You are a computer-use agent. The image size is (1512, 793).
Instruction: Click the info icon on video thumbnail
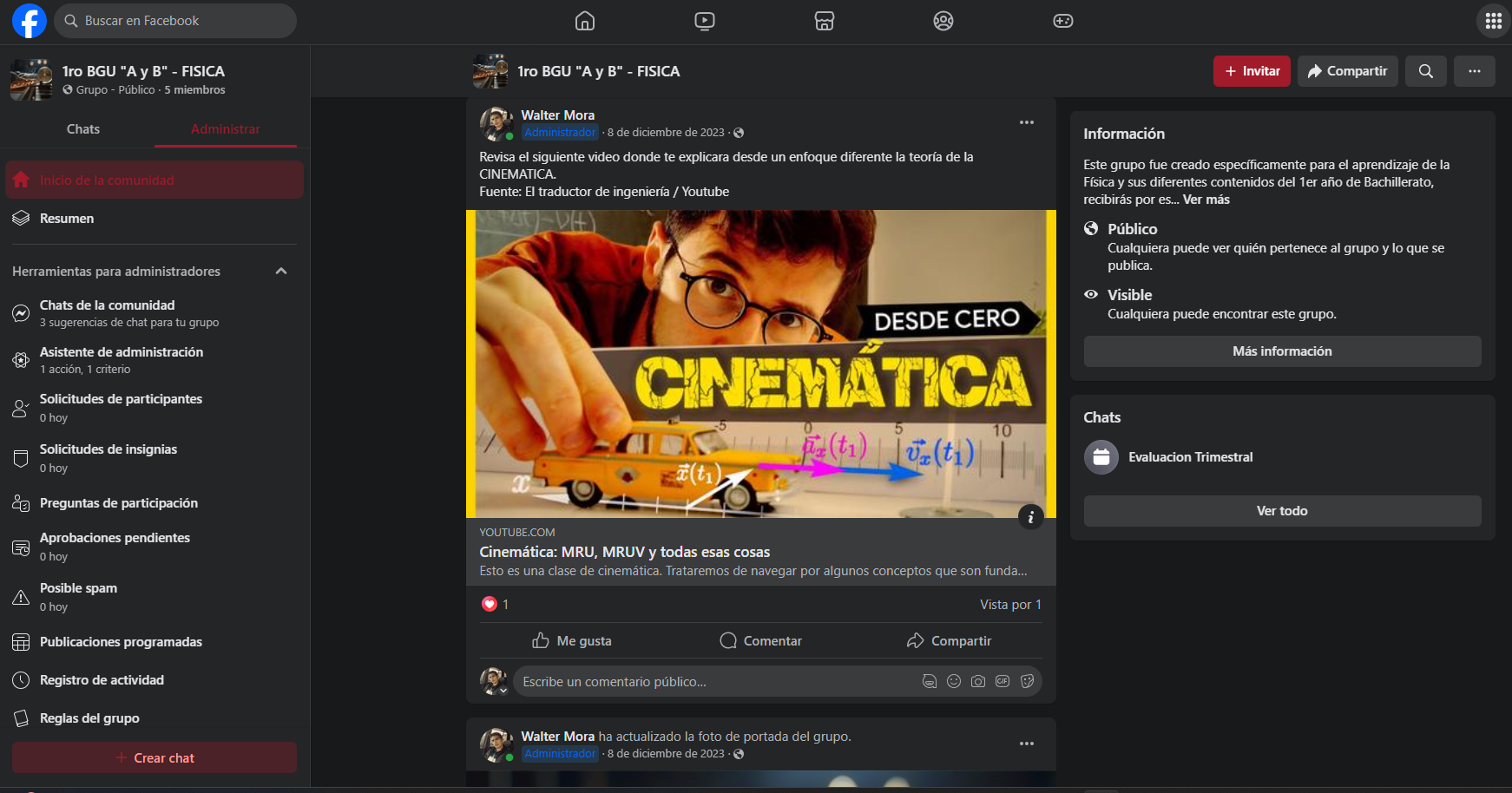[x=1030, y=517]
